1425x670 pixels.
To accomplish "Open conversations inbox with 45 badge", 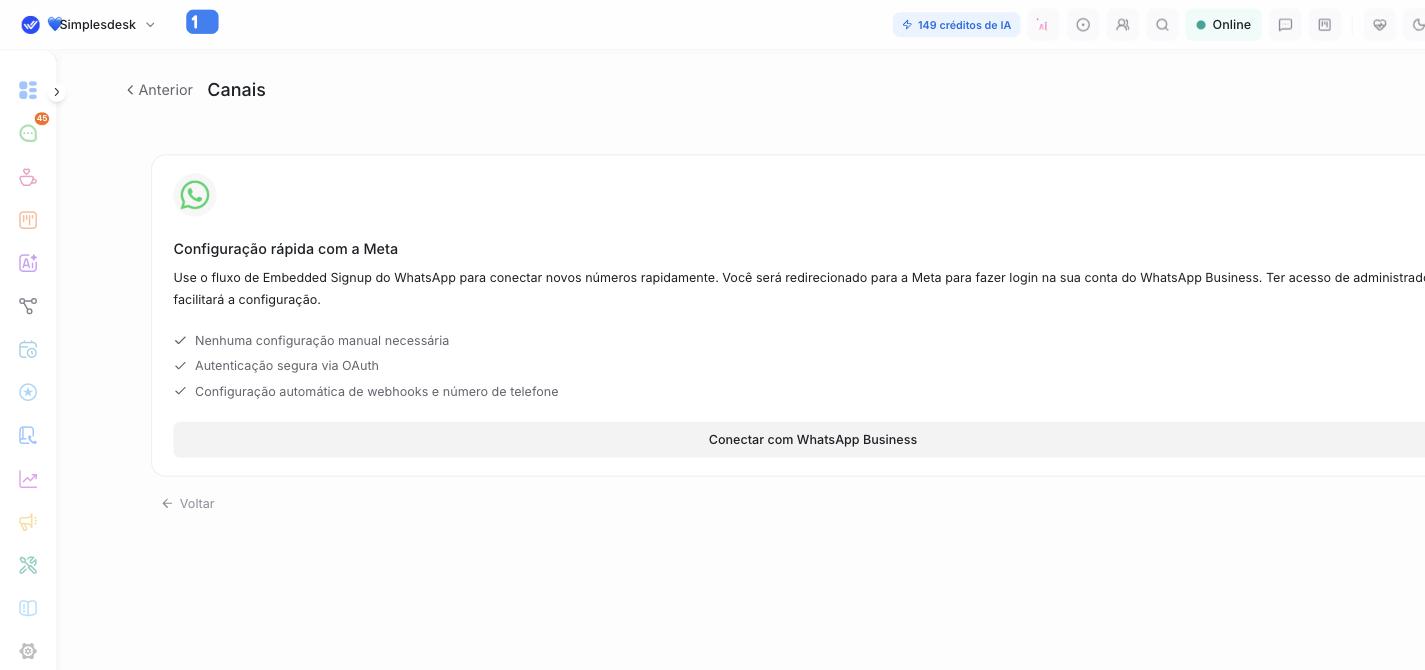I will [28, 133].
